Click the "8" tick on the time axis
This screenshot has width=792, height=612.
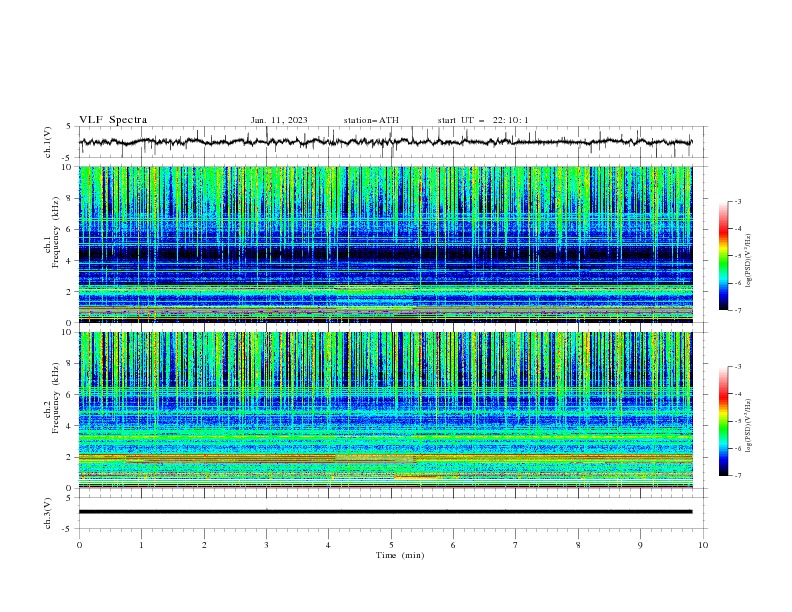(578, 545)
